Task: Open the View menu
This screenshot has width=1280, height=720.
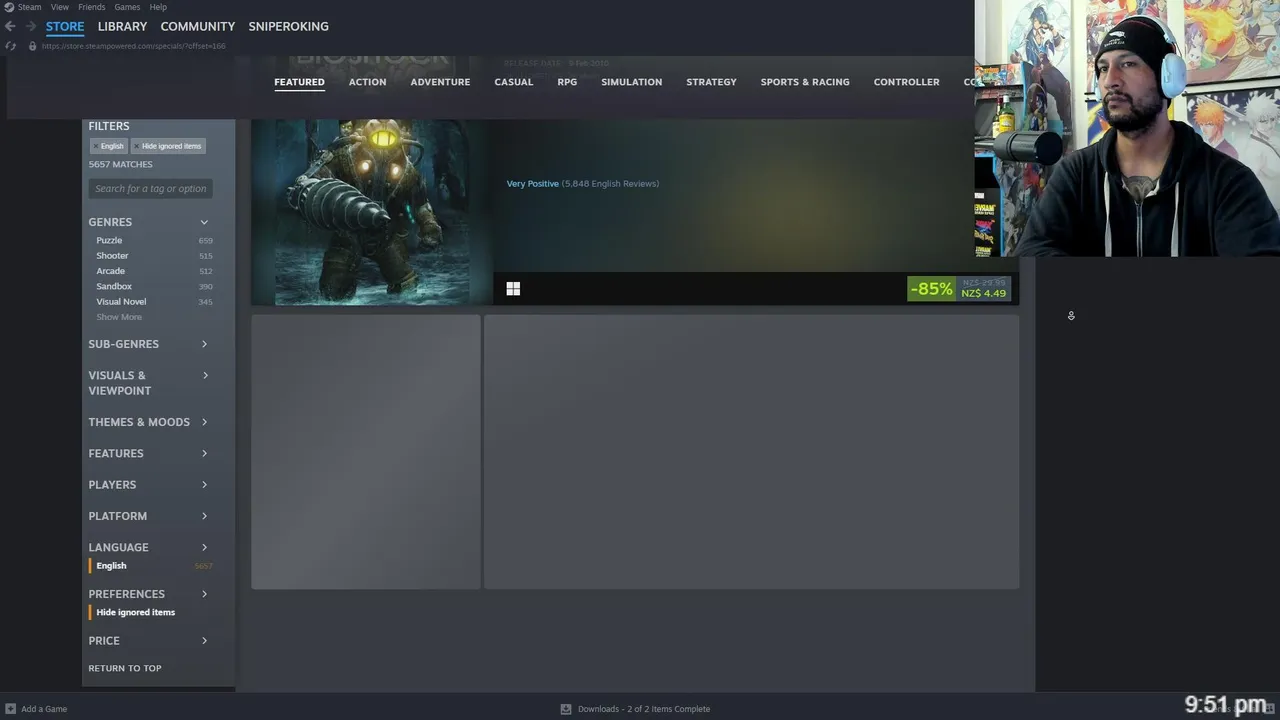Action: 60,7
